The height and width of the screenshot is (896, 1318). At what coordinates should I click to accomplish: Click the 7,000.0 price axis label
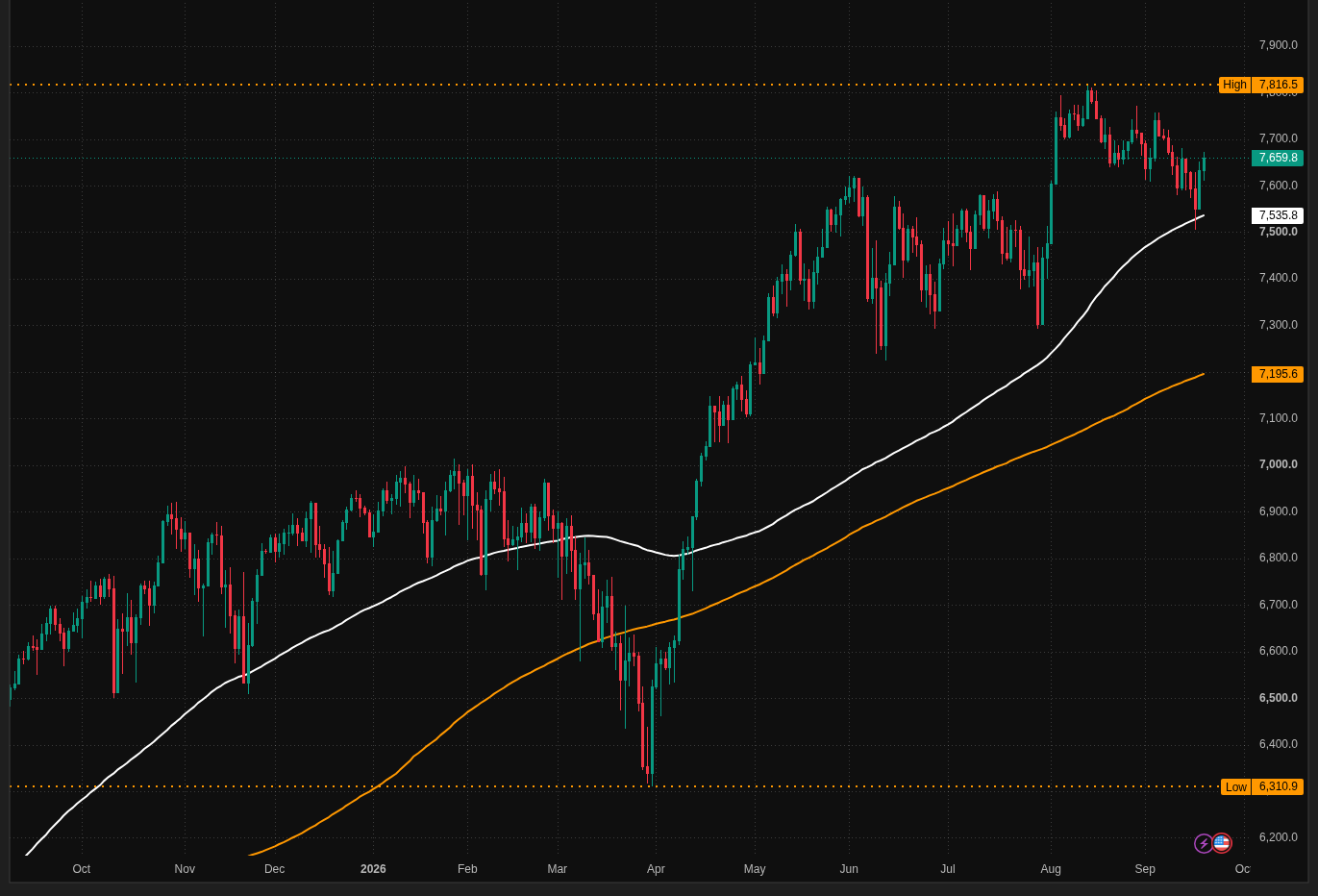[1278, 464]
